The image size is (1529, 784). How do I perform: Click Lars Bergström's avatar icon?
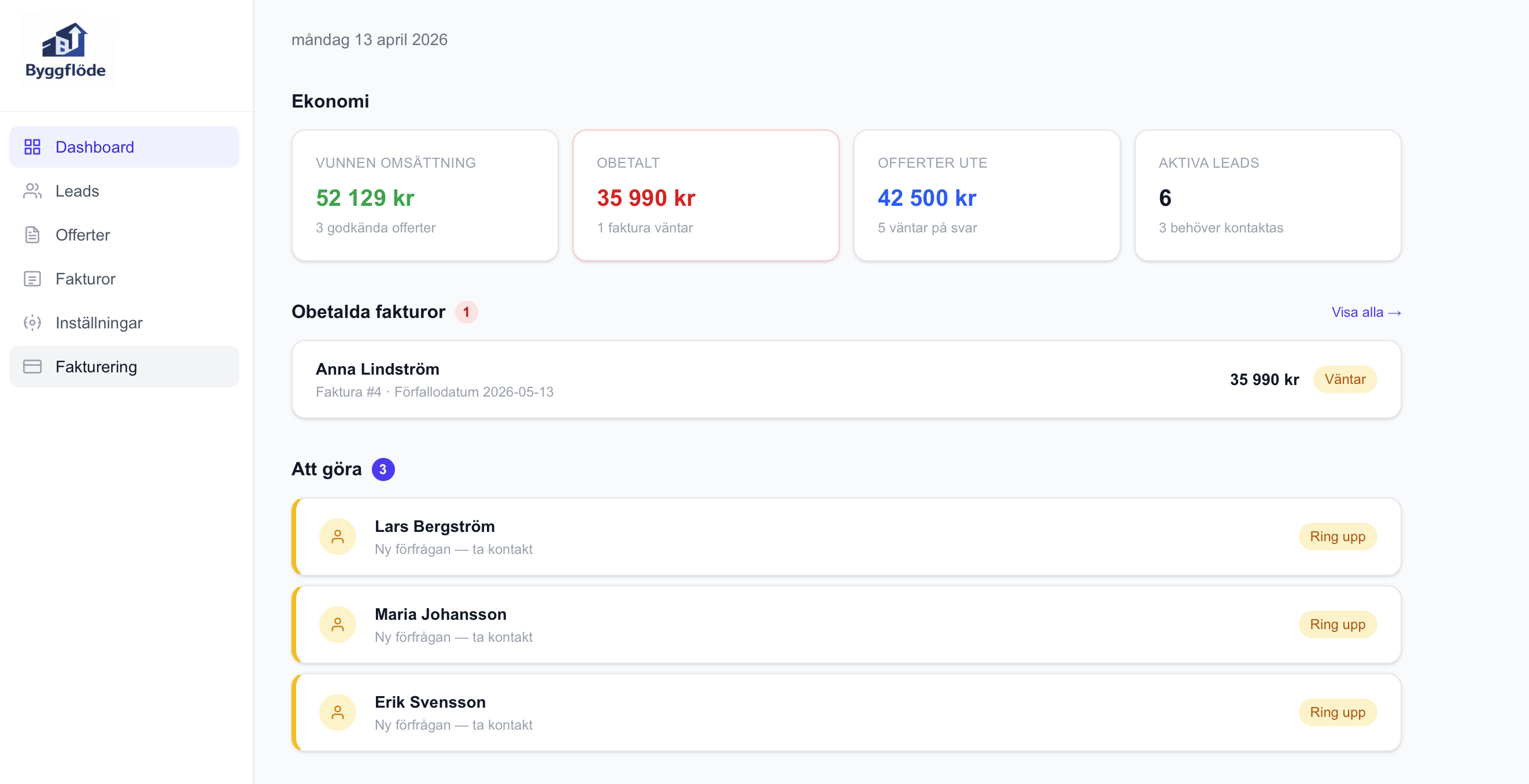[x=337, y=537]
